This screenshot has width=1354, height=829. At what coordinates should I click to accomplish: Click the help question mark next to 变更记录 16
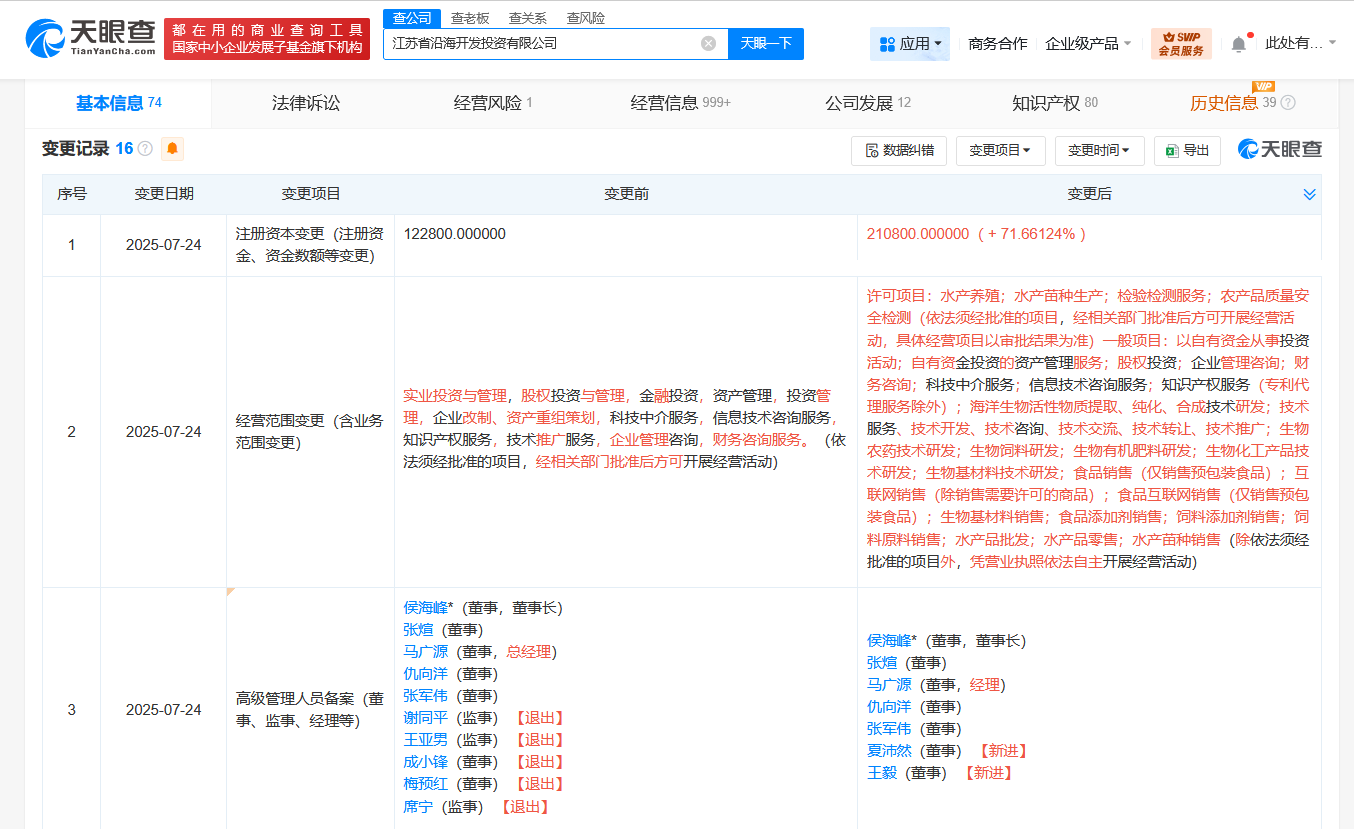tap(145, 149)
